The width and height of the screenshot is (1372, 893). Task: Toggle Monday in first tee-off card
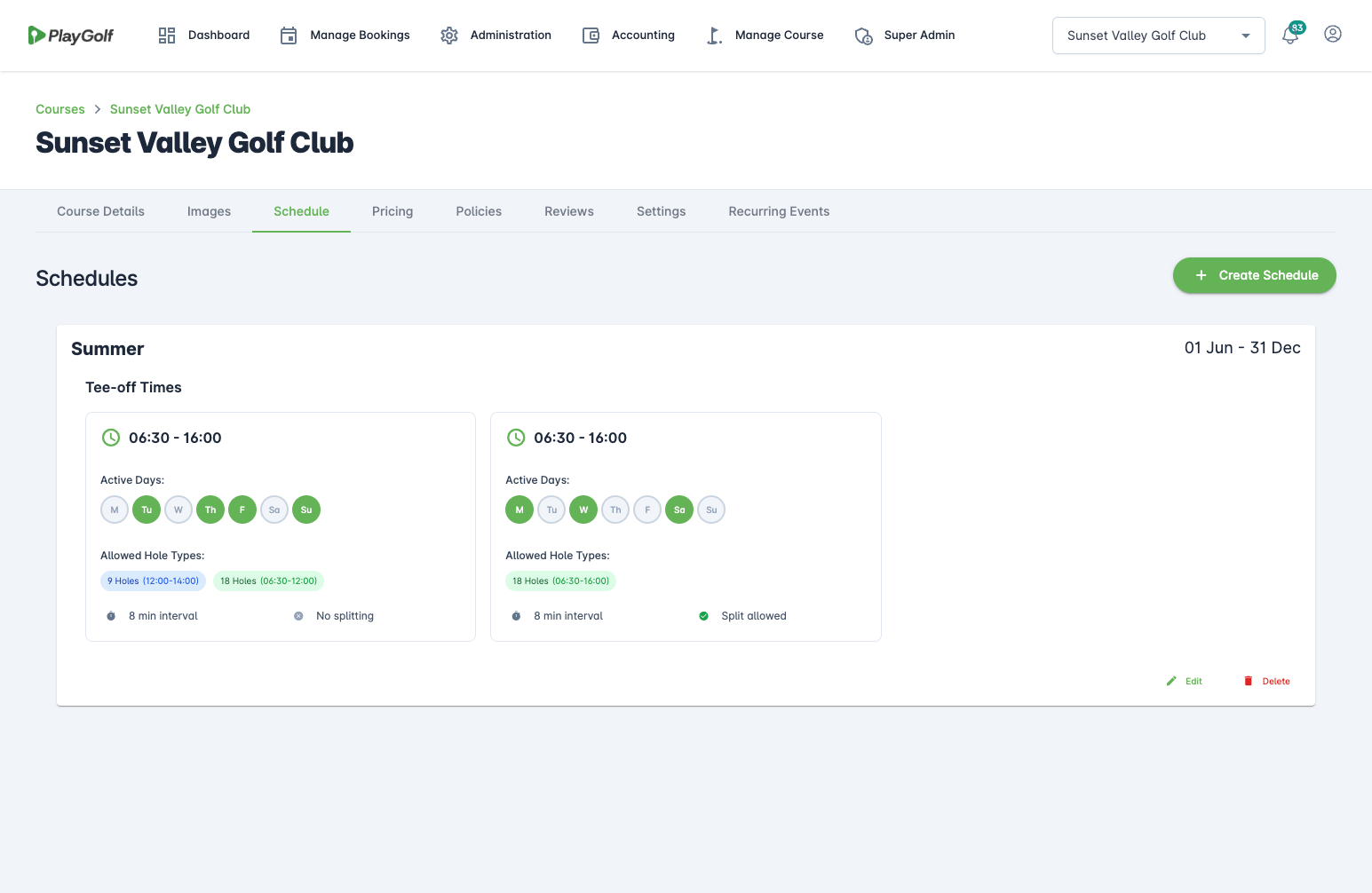pos(115,510)
